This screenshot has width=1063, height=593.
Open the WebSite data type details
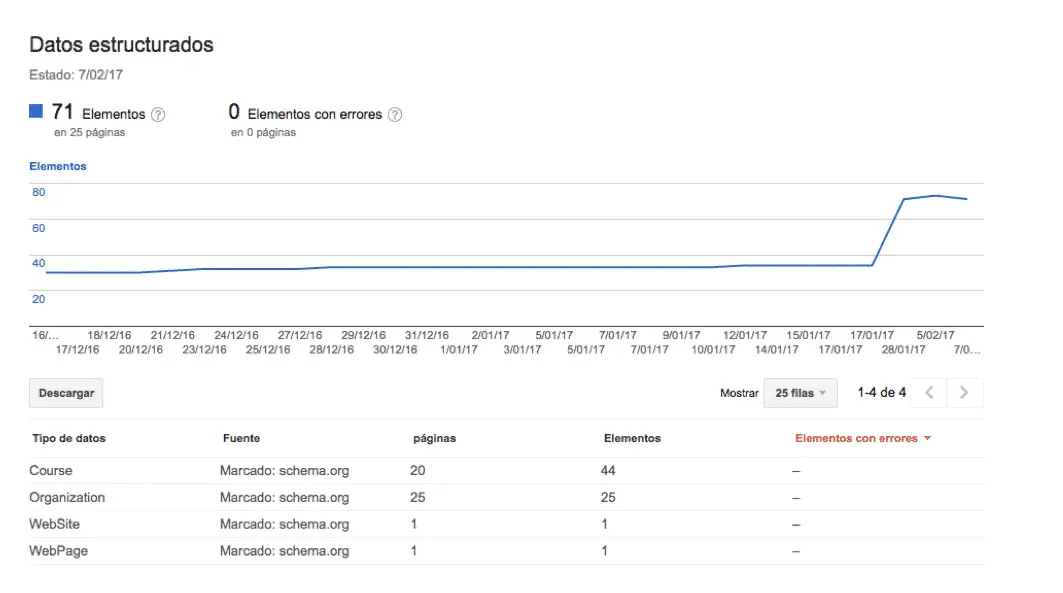click(x=56, y=524)
